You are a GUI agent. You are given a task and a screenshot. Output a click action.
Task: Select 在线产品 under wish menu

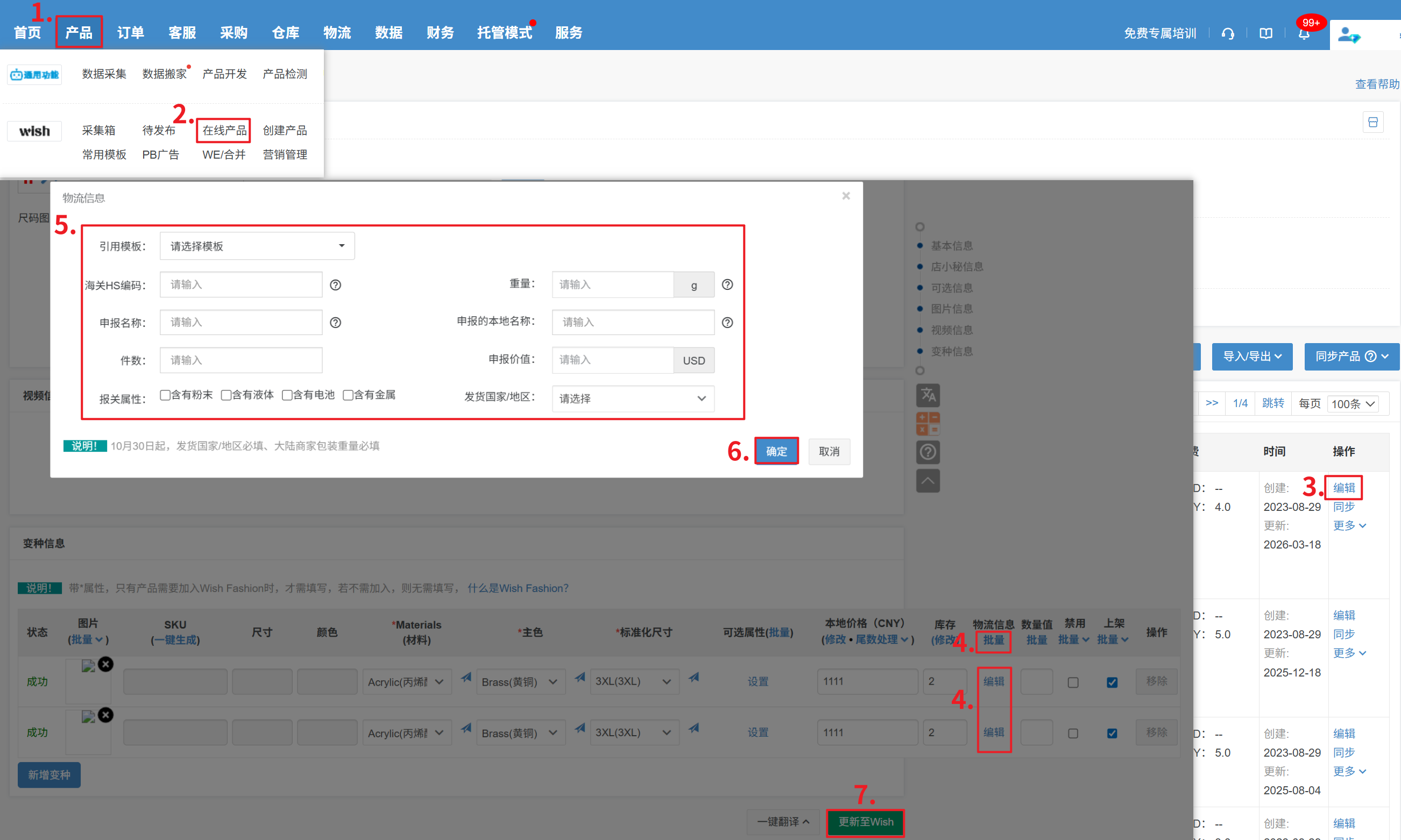click(224, 130)
